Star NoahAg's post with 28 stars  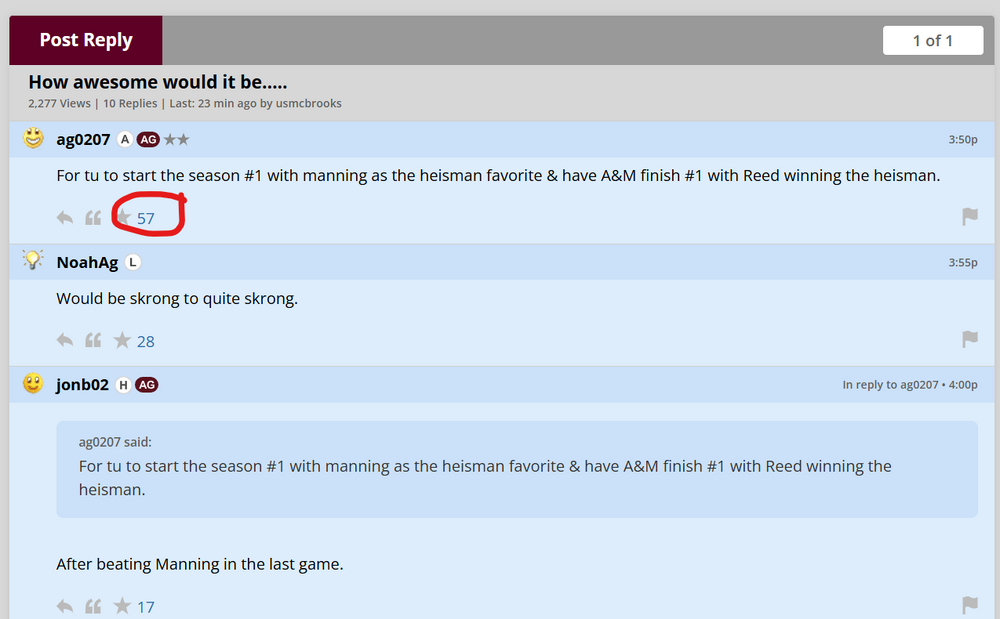tap(123, 341)
